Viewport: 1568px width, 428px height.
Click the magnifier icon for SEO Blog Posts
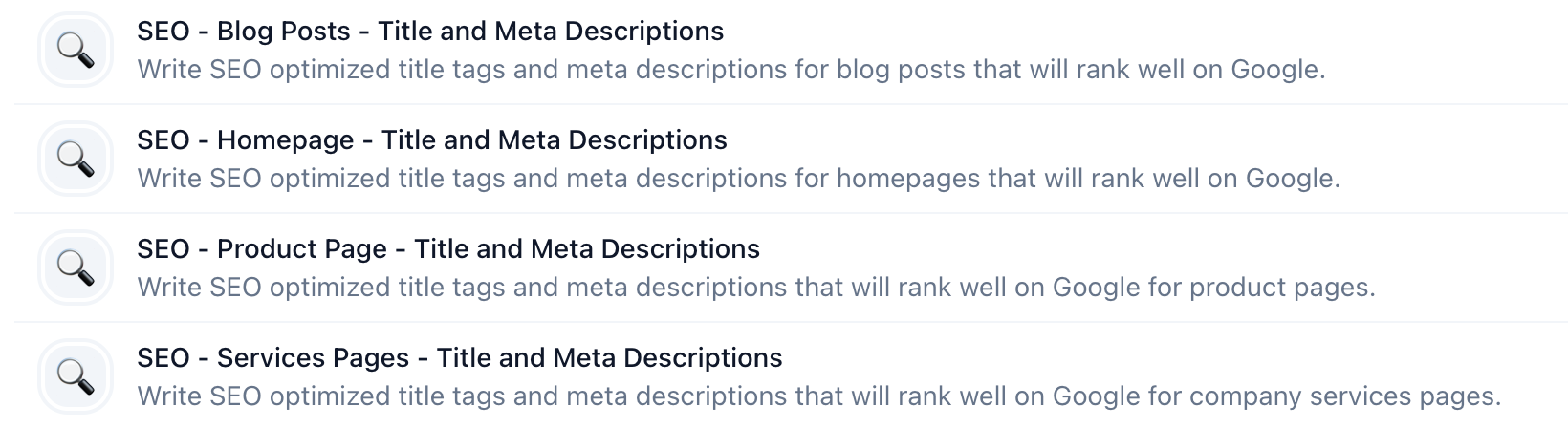click(x=76, y=50)
